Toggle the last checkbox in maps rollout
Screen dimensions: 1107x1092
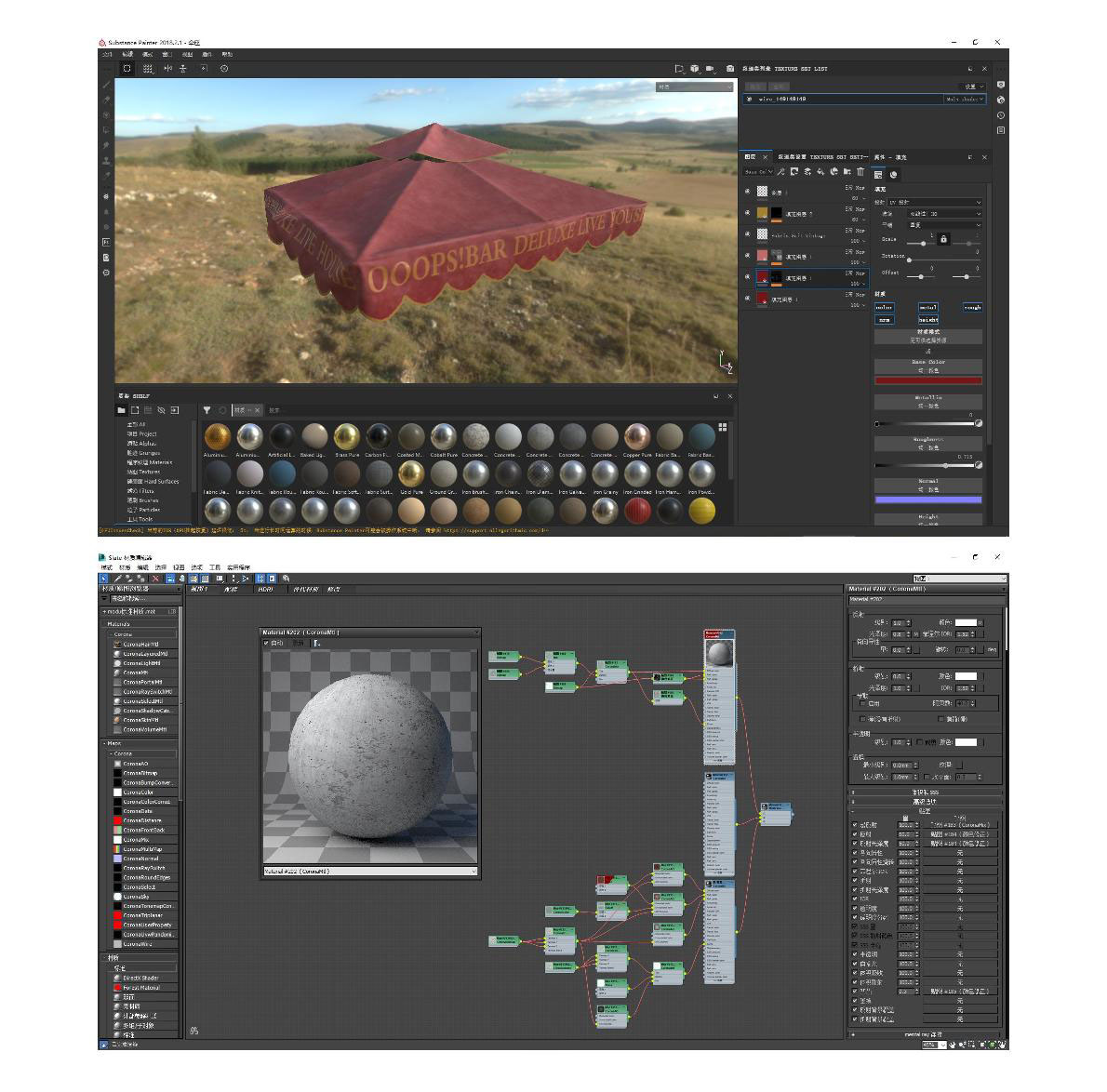pyautogui.click(x=854, y=1019)
